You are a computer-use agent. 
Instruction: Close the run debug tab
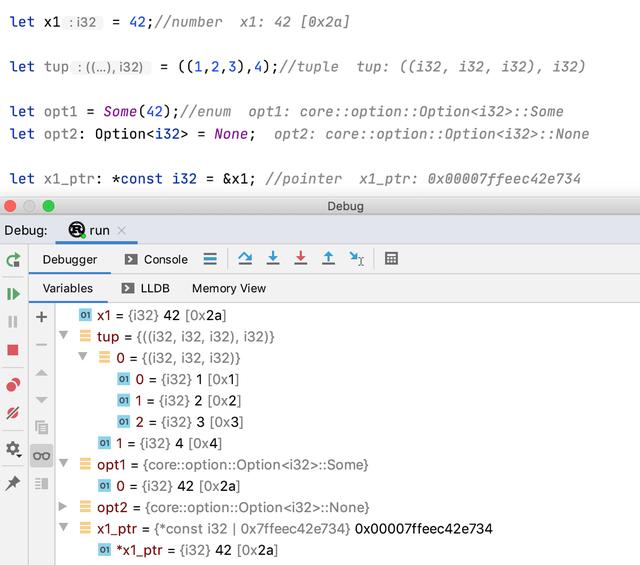pyautogui.click(x=122, y=230)
